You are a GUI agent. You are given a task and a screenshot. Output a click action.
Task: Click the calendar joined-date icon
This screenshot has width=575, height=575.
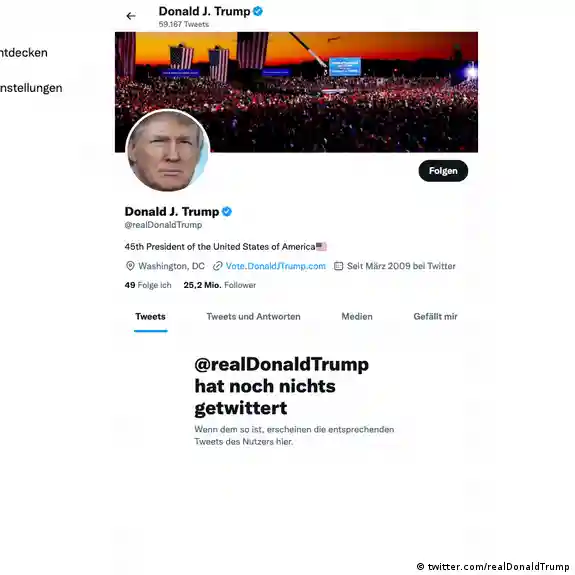(x=338, y=266)
